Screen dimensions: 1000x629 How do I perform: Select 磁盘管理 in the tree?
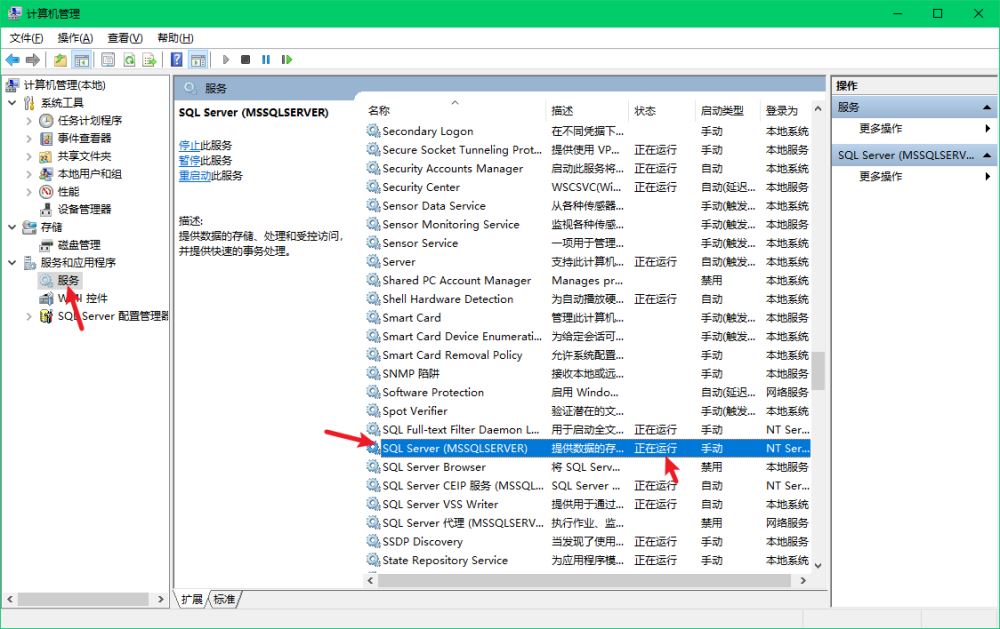tap(79, 245)
